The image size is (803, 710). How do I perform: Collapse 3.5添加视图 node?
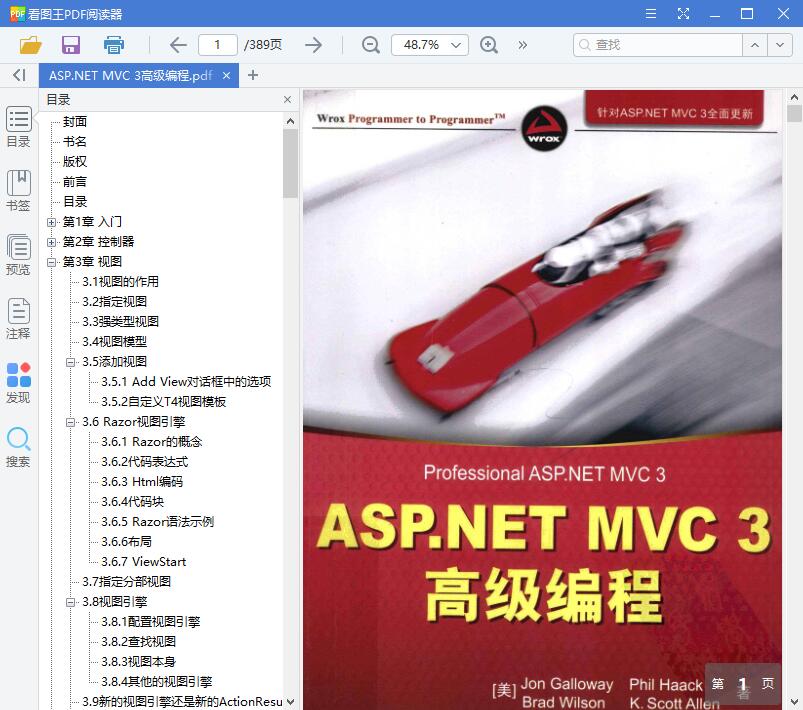click(x=70, y=362)
